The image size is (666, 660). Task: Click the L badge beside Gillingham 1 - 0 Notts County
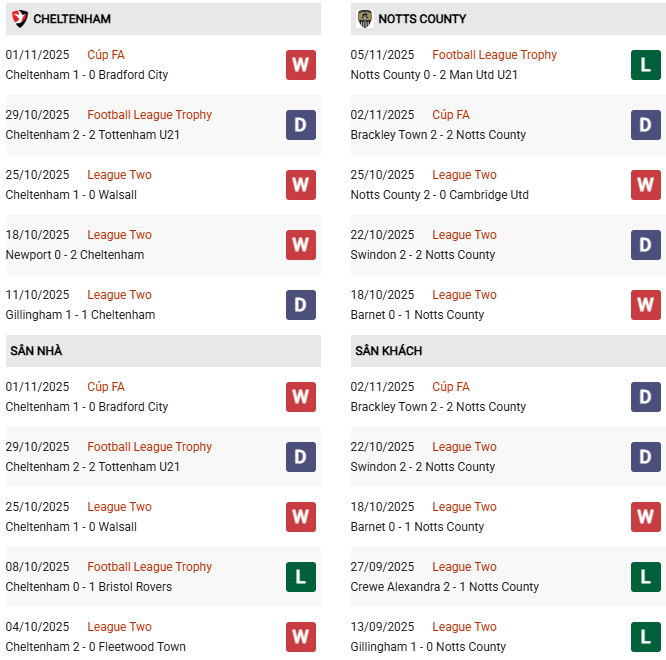[x=646, y=637]
